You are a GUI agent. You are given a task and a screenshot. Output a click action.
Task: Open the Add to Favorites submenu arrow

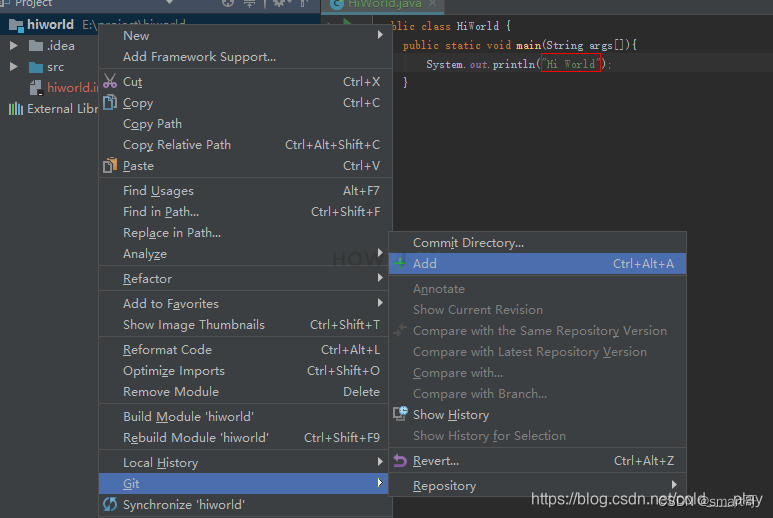tap(380, 303)
